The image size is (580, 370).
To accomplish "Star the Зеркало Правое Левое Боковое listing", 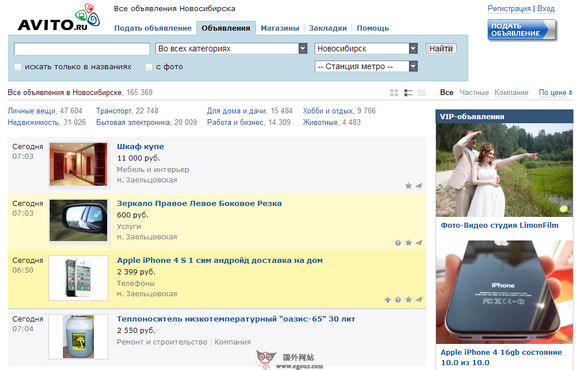I will click(408, 243).
